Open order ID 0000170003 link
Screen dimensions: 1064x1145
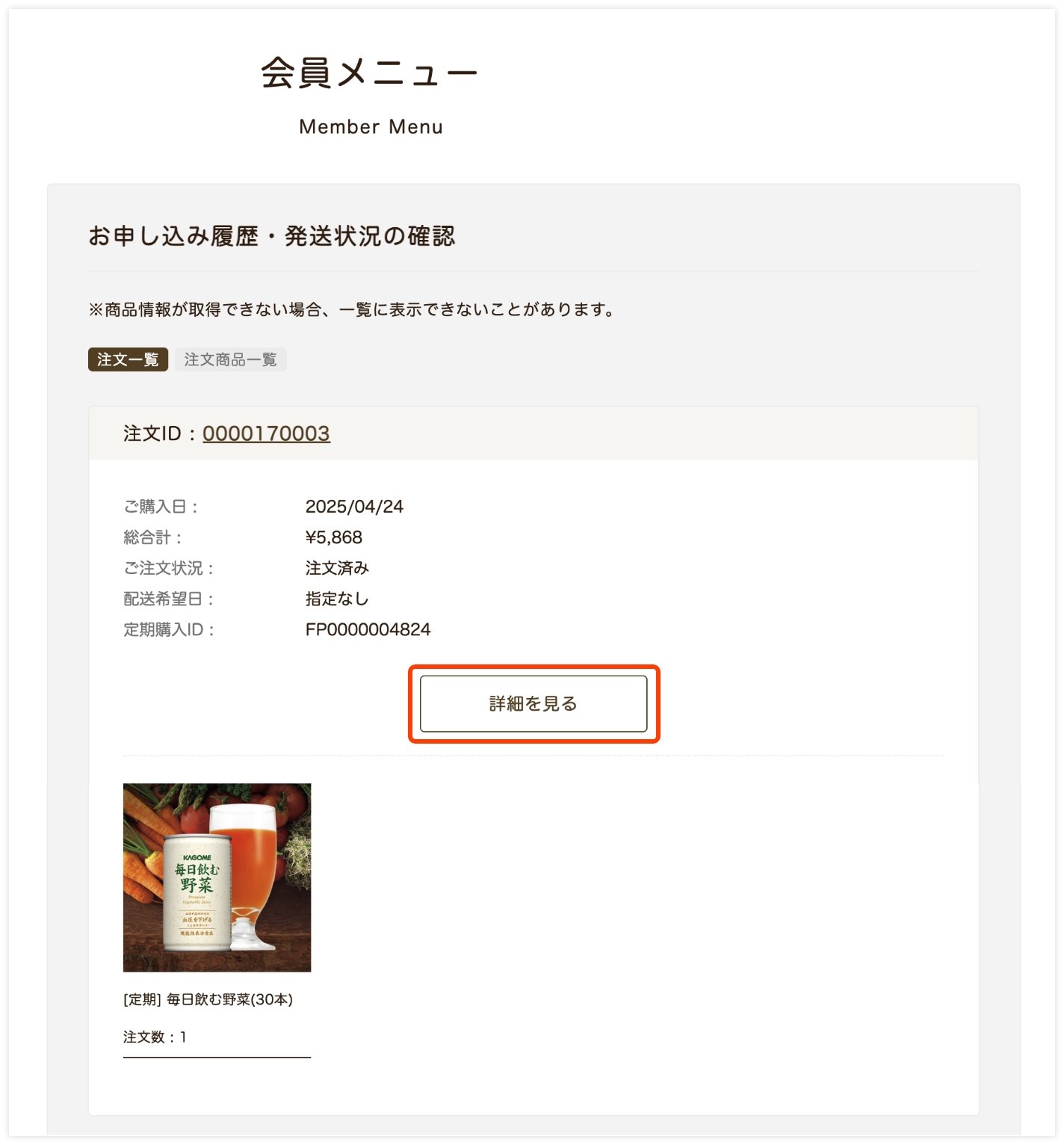(x=266, y=433)
